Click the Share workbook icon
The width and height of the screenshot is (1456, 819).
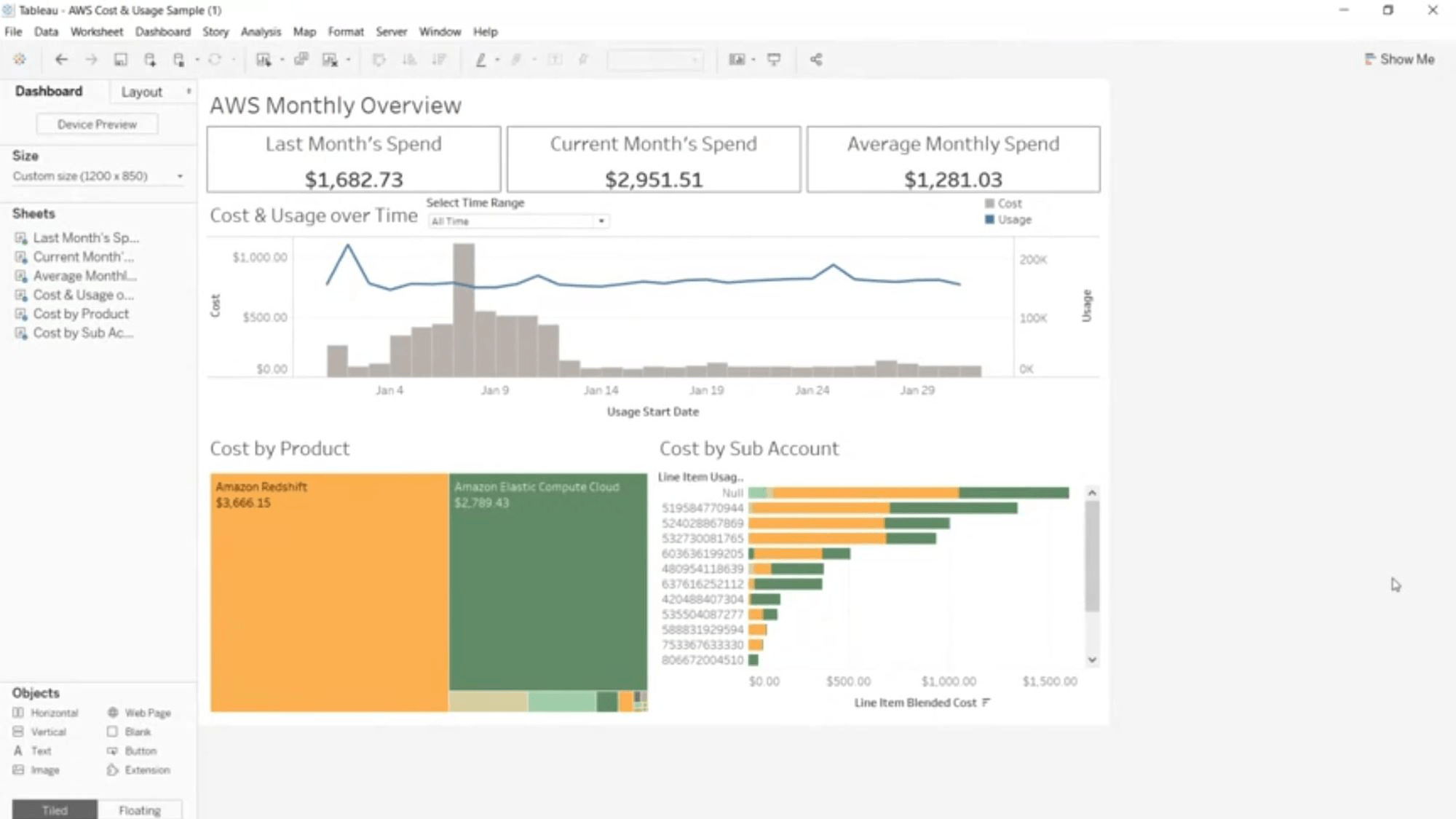point(816,60)
